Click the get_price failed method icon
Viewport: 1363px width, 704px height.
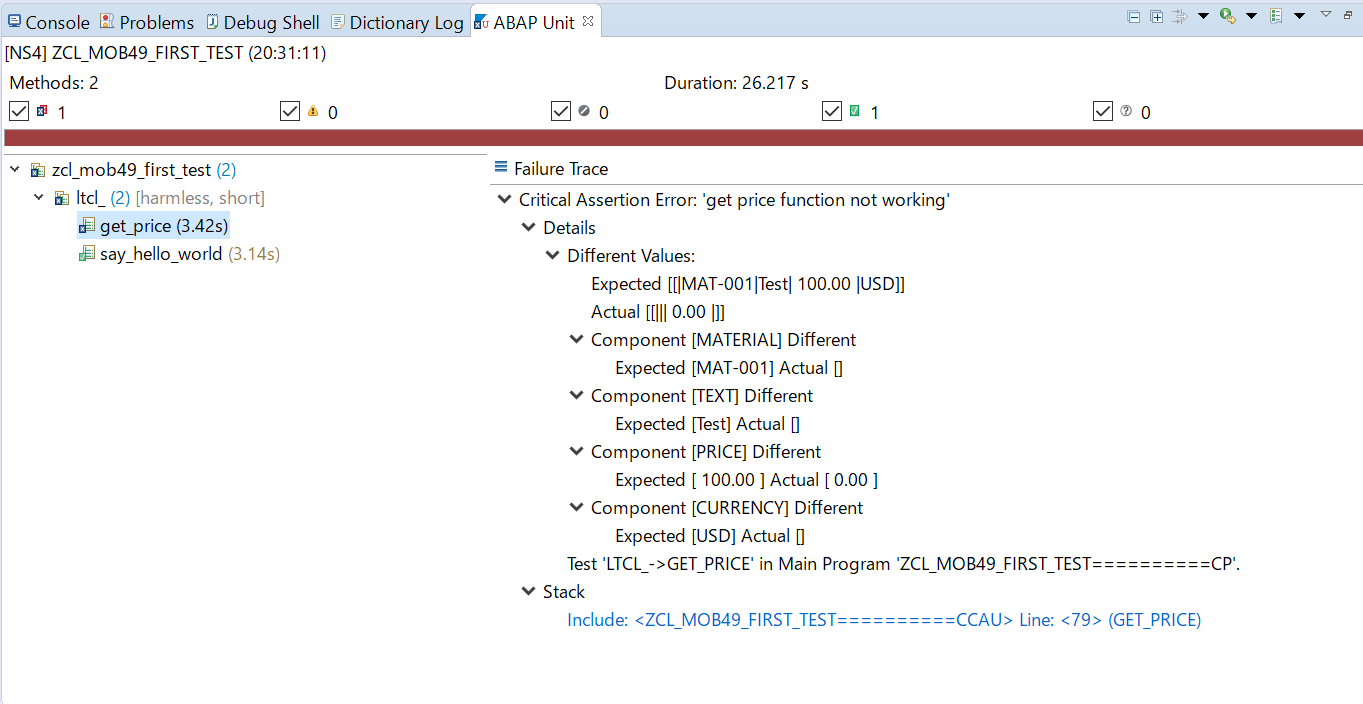87,226
